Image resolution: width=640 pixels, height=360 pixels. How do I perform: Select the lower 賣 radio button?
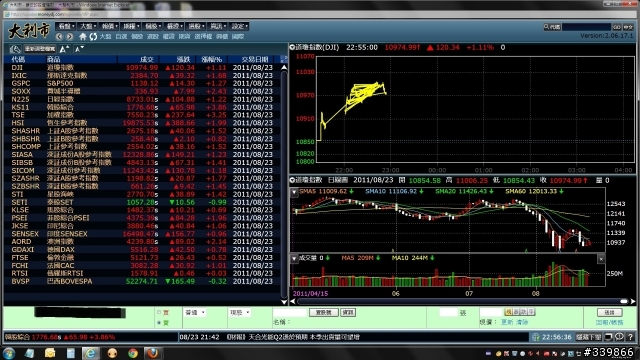159,323
